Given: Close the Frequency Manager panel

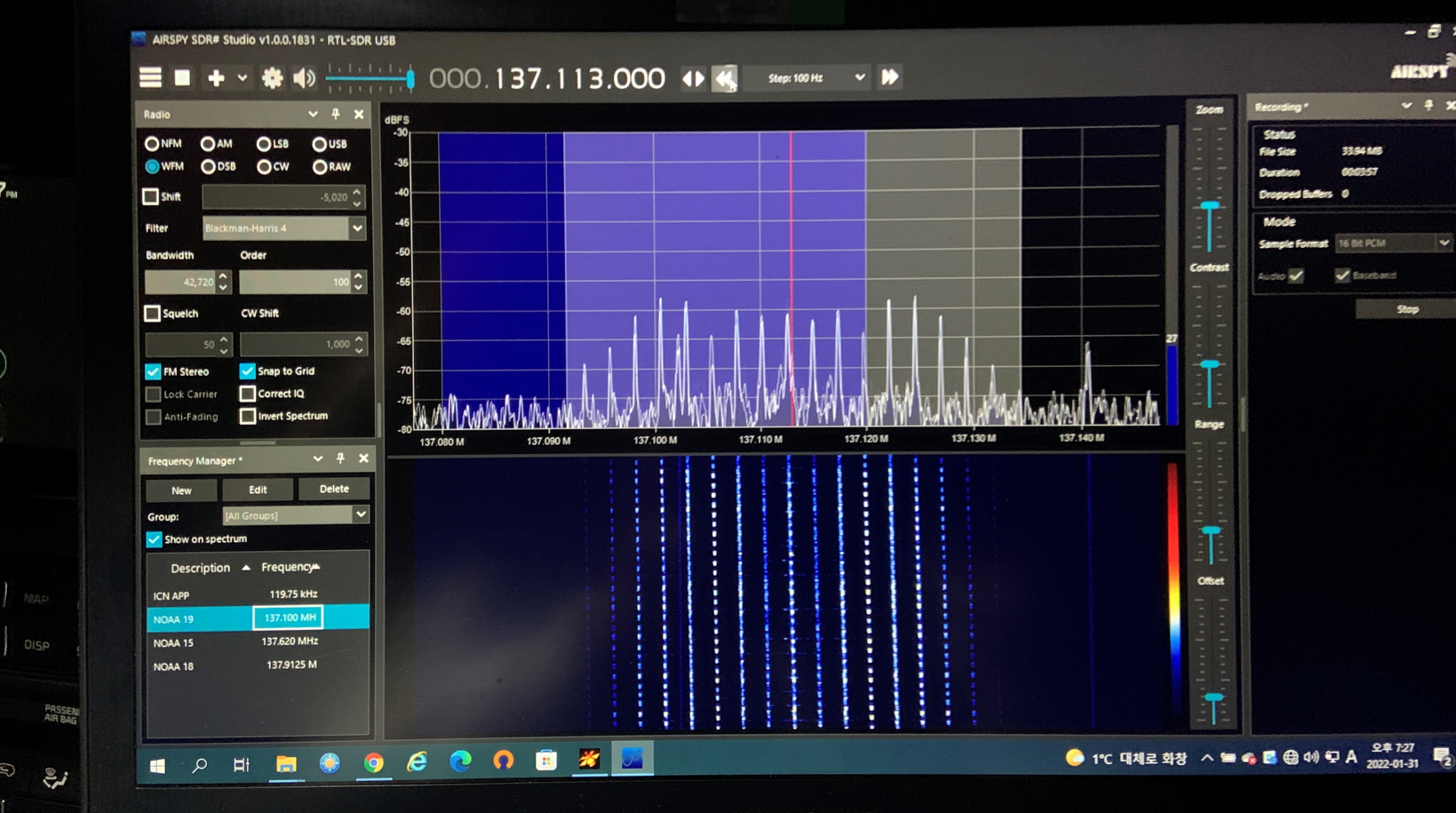Looking at the screenshot, I should click(x=363, y=458).
